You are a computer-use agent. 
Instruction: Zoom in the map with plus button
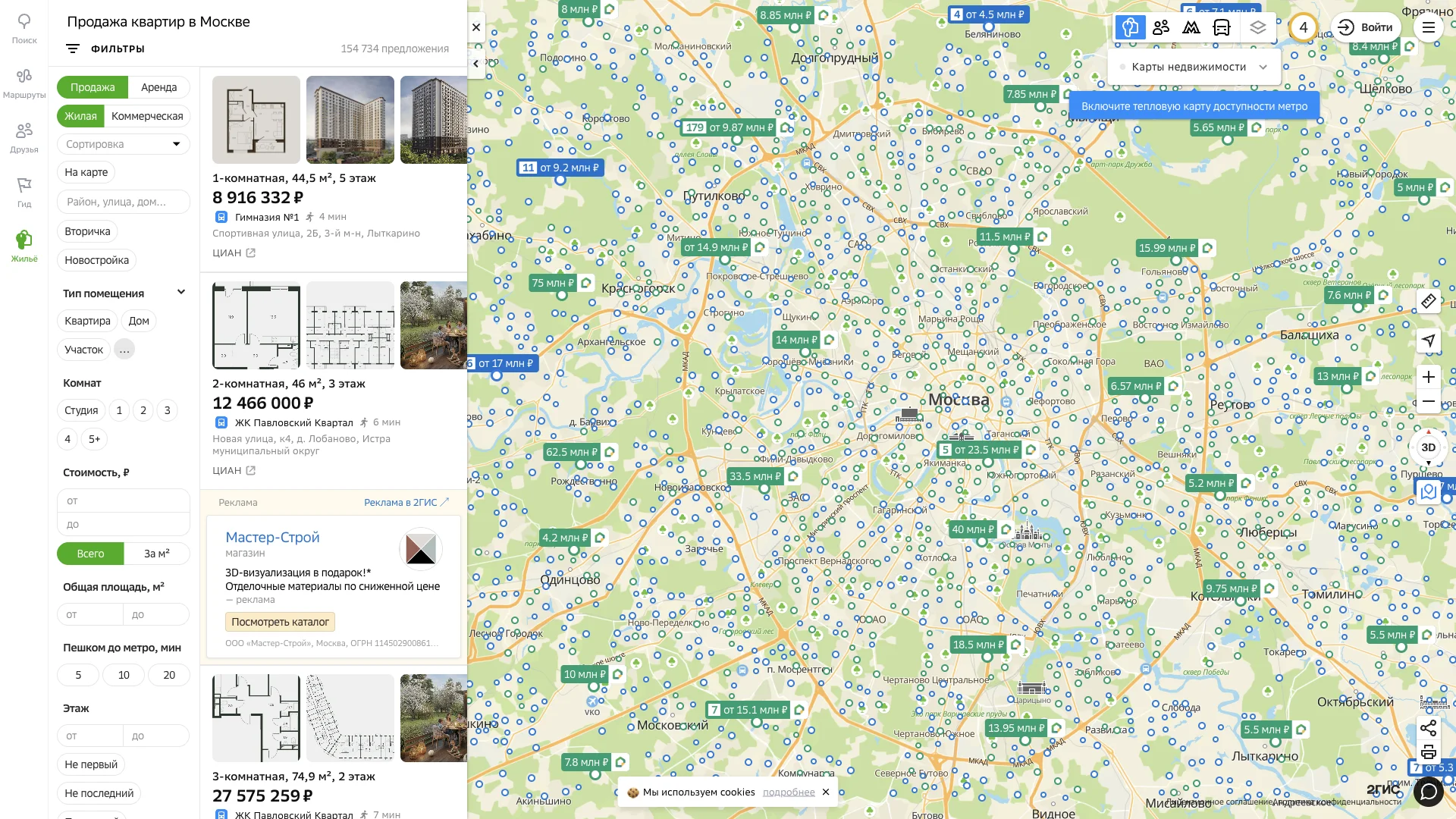[1428, 377]
